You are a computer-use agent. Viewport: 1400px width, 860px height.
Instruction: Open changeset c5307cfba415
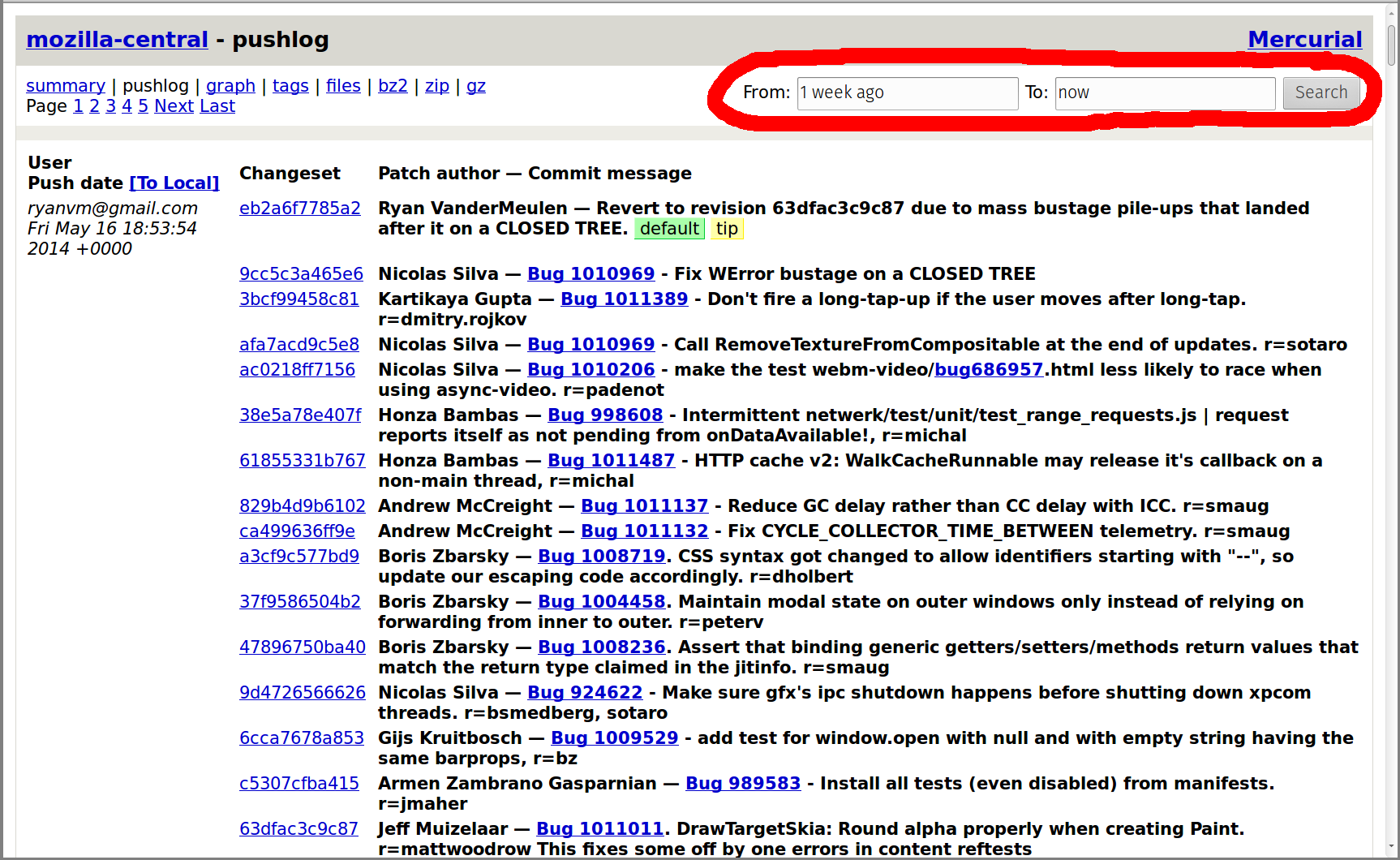(x=299, y=784)
